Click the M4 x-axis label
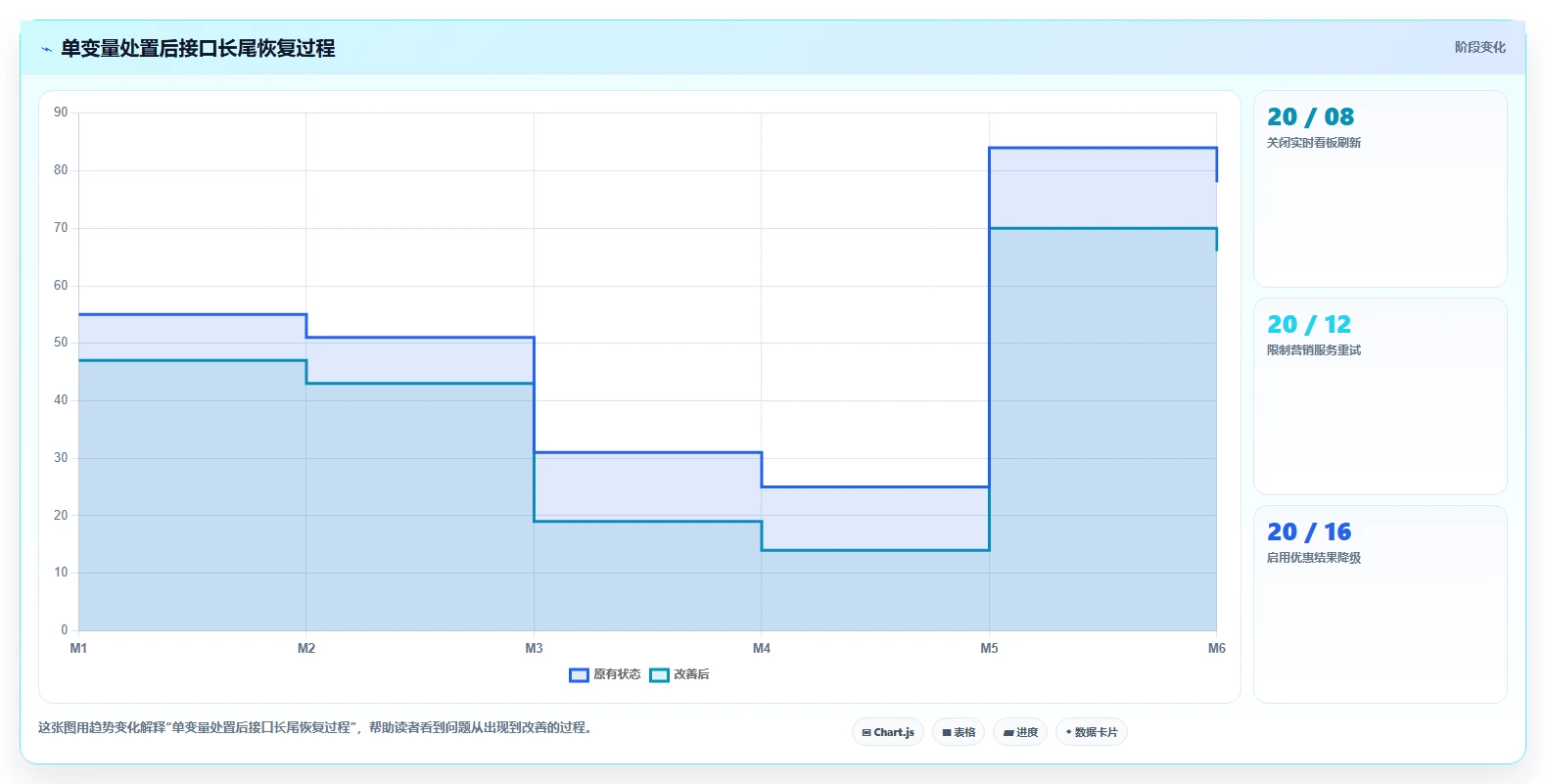Image resolution: width=1546 pixels, height=784 pixels. coord(762,648)
